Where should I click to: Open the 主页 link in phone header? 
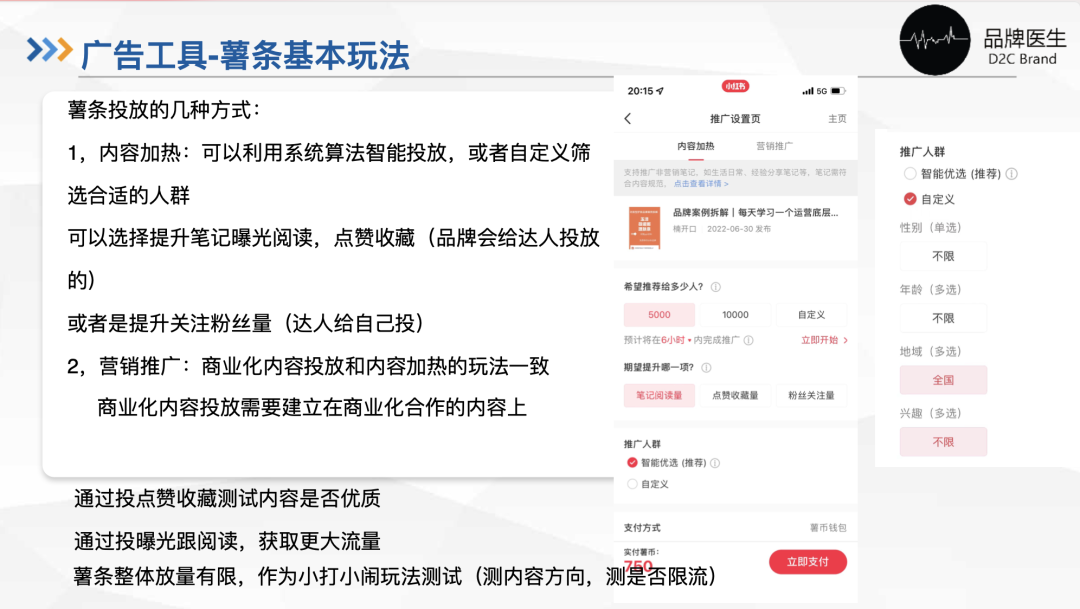coord(837,118)
